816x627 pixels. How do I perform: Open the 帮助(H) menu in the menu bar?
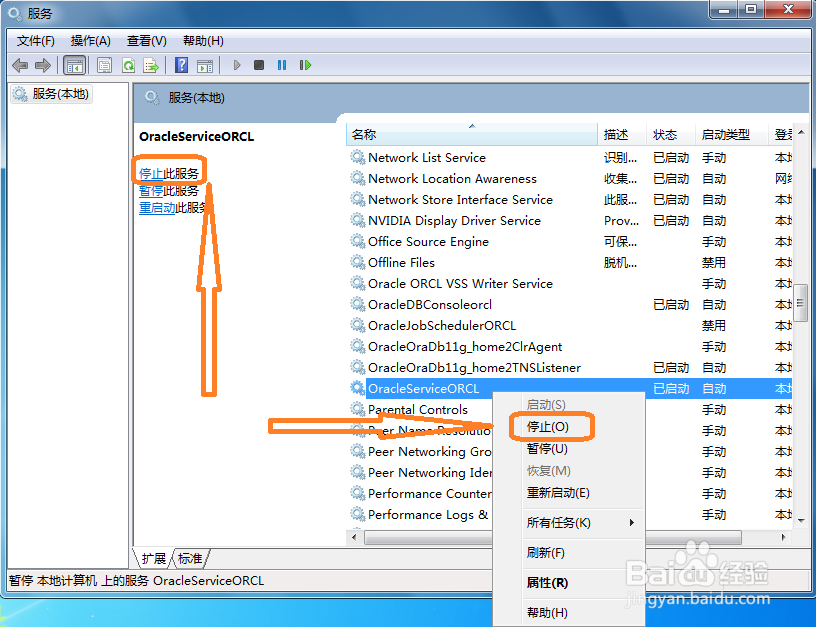[203, 41]
